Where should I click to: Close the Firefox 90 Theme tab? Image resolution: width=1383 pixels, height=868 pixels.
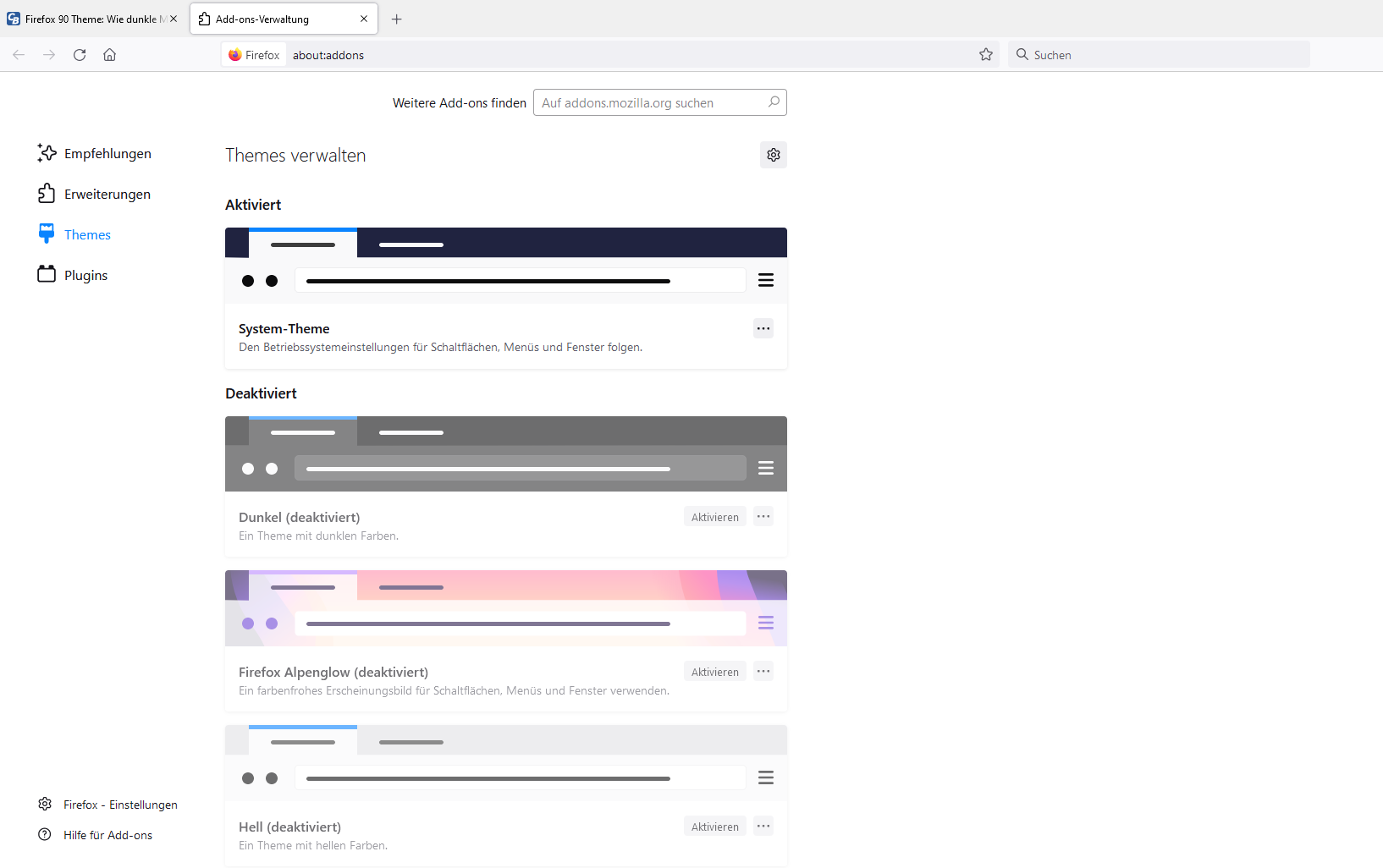[174, 19]
